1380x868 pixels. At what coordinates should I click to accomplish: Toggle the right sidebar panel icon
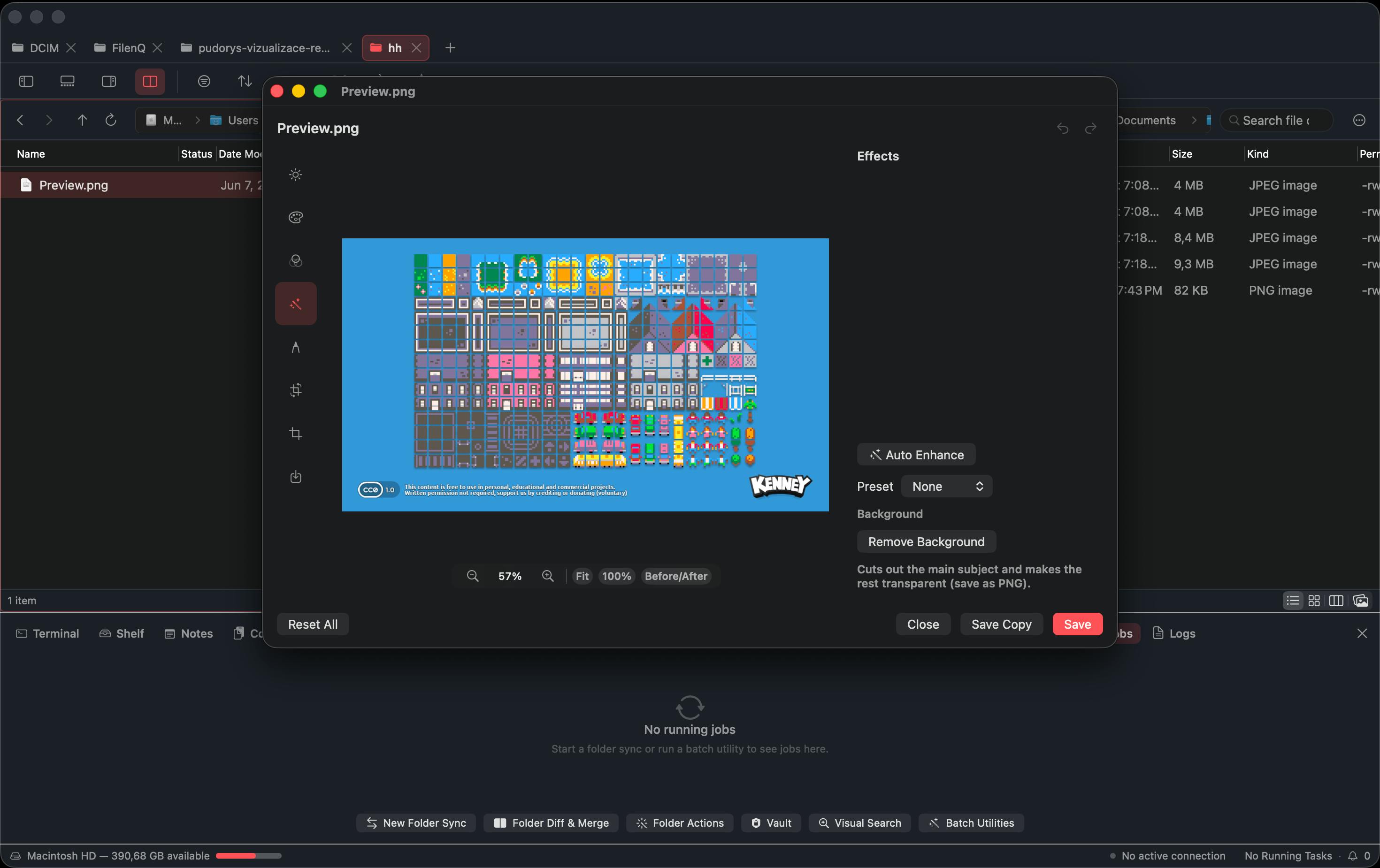click(109, 81)
